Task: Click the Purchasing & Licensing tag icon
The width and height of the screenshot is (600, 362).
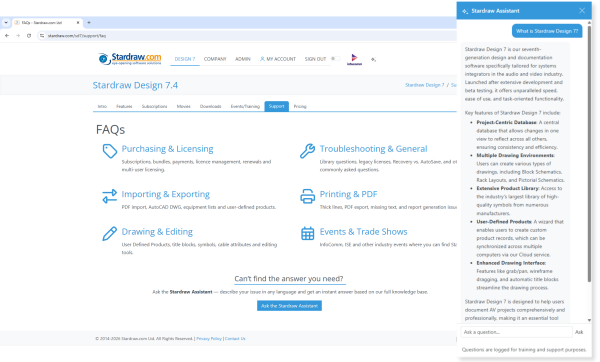Action: [110, 151]
